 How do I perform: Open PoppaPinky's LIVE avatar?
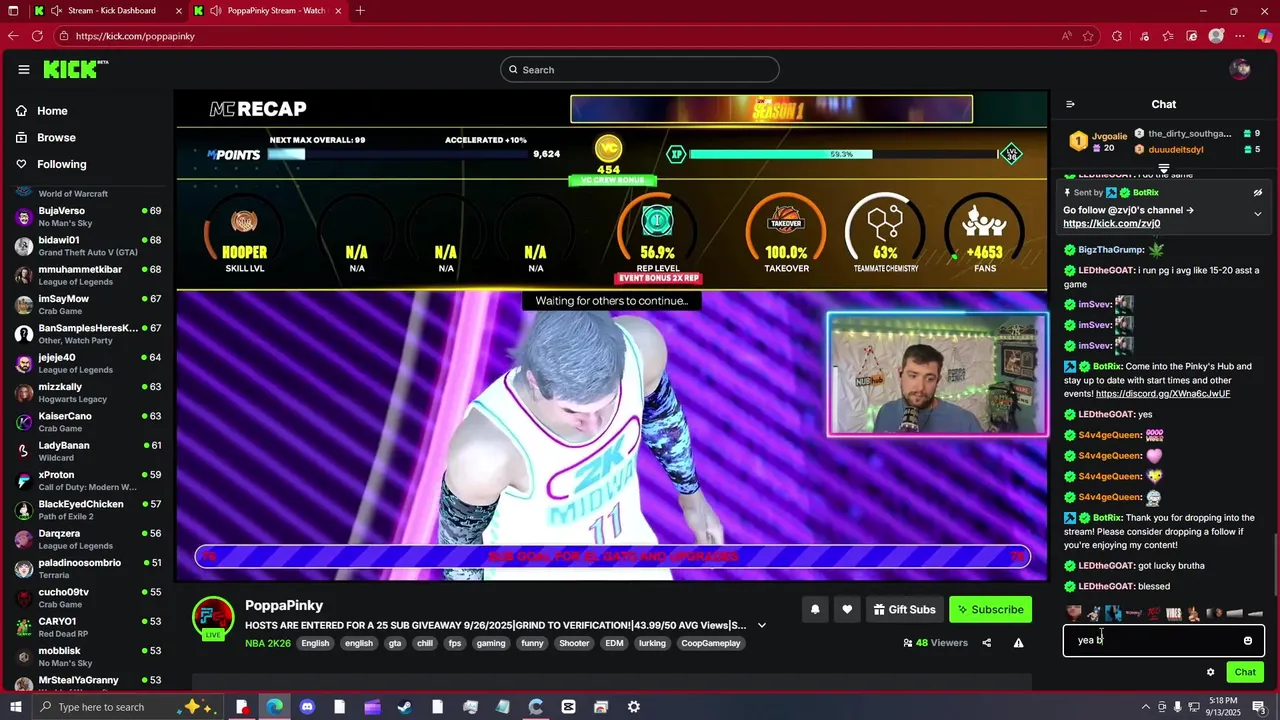tap(213, 618)
